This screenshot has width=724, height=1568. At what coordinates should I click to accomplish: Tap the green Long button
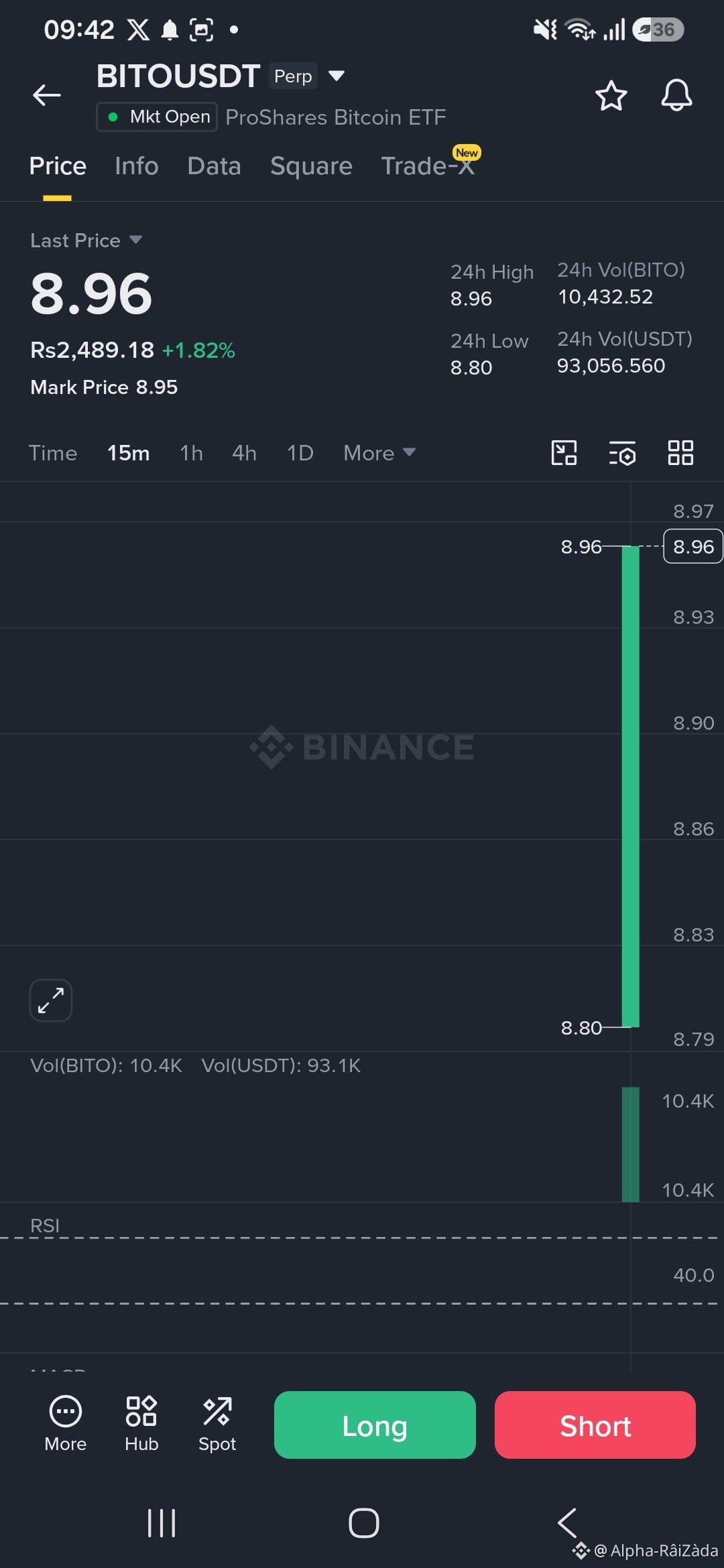[375, 1425]
